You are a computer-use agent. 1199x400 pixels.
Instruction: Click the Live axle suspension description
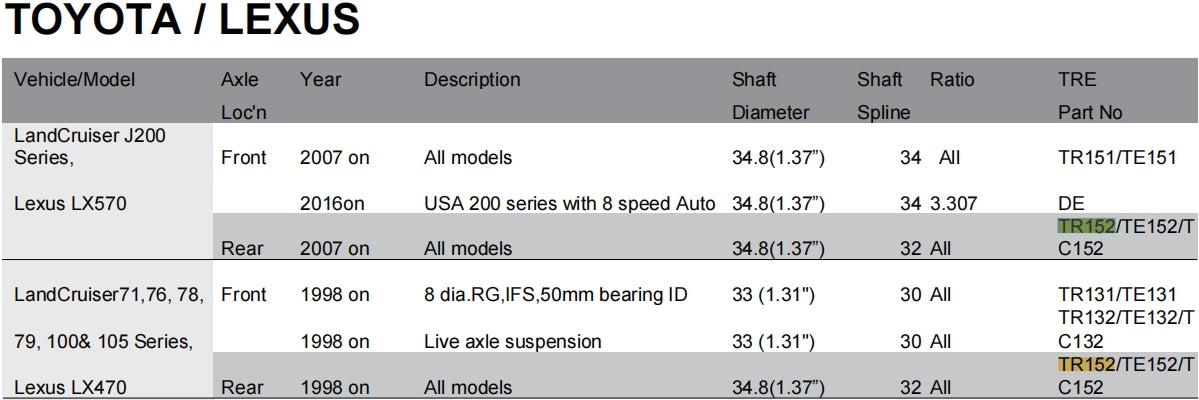[513, 342]
